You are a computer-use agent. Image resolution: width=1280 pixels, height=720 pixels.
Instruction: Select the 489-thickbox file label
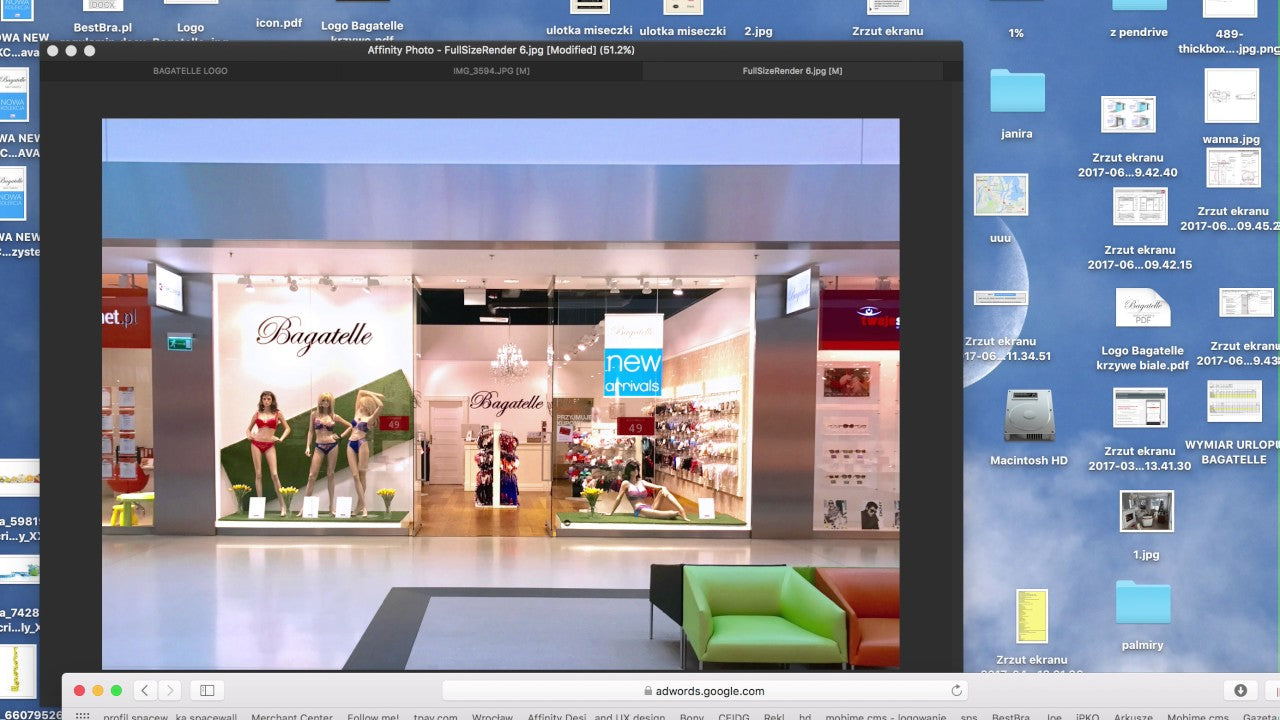pos(1229,41)
